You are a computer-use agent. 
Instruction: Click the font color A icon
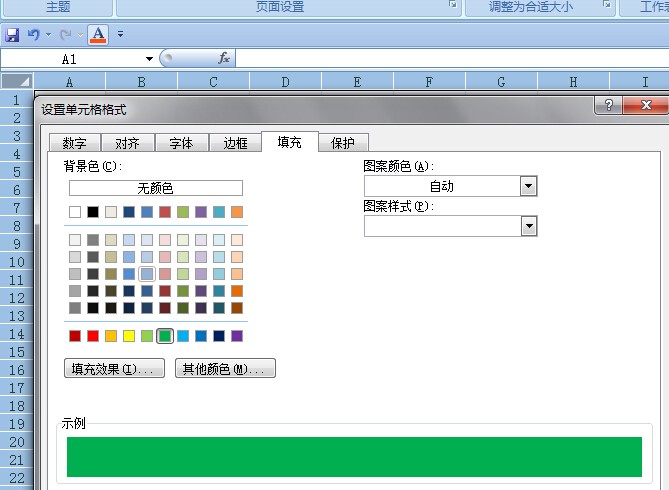point(98,35)
